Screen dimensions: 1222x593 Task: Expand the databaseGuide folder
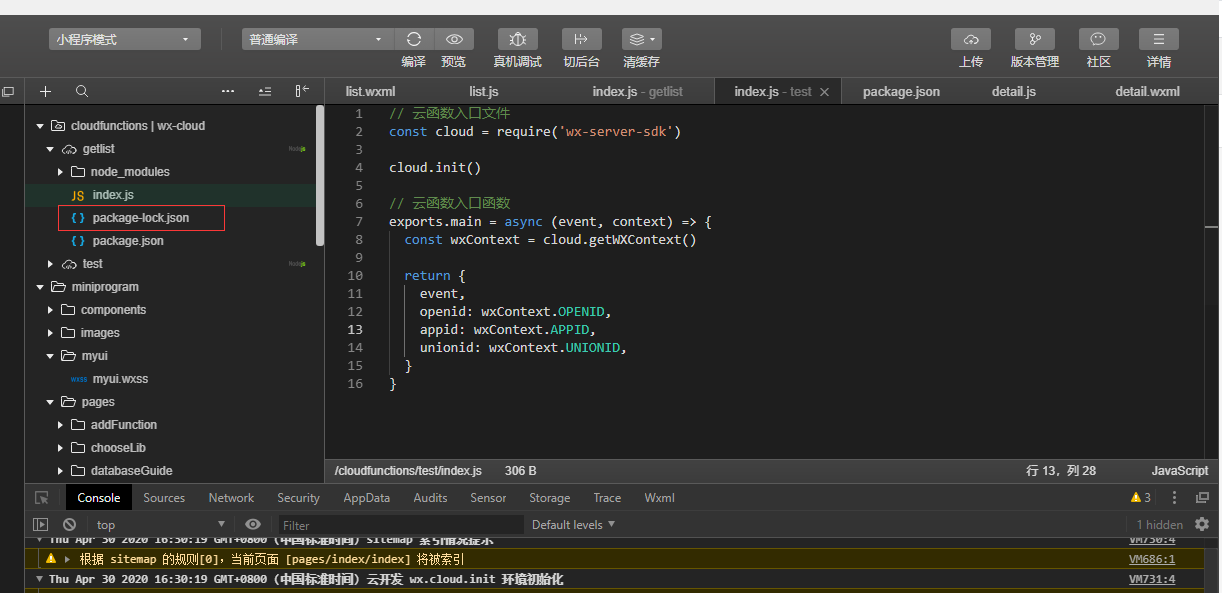click(x=60, y=471)
